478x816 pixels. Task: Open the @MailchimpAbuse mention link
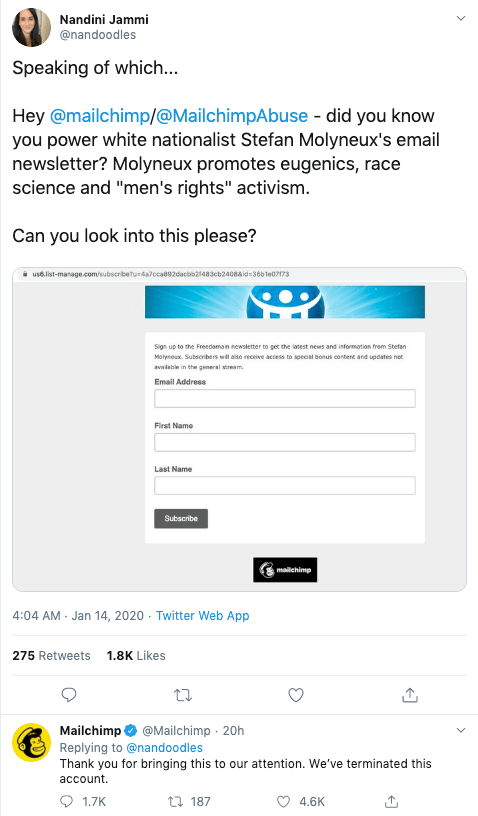231,116
